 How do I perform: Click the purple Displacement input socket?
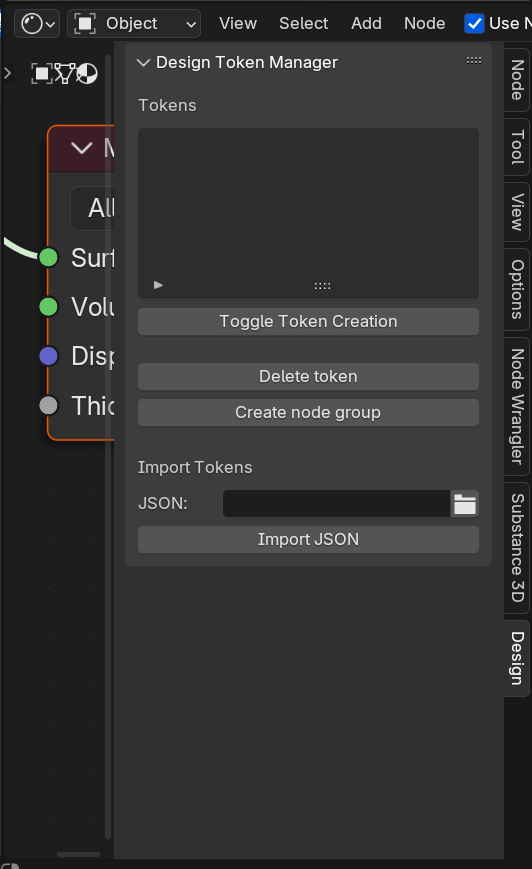(49, 356)
